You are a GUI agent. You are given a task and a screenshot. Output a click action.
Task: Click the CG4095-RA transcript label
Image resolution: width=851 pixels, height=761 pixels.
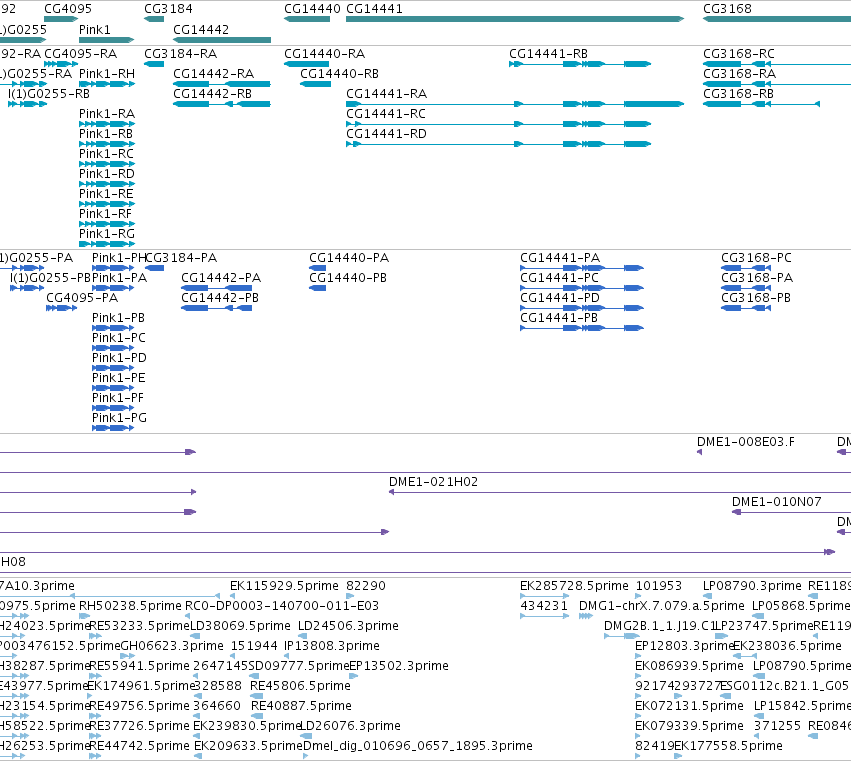(x=80, y=54)
